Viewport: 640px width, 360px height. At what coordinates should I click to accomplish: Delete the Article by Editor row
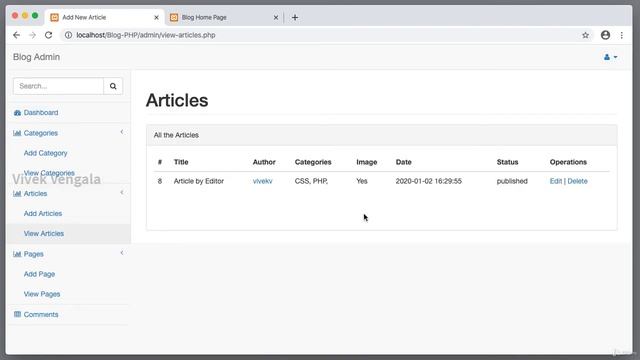577,181
